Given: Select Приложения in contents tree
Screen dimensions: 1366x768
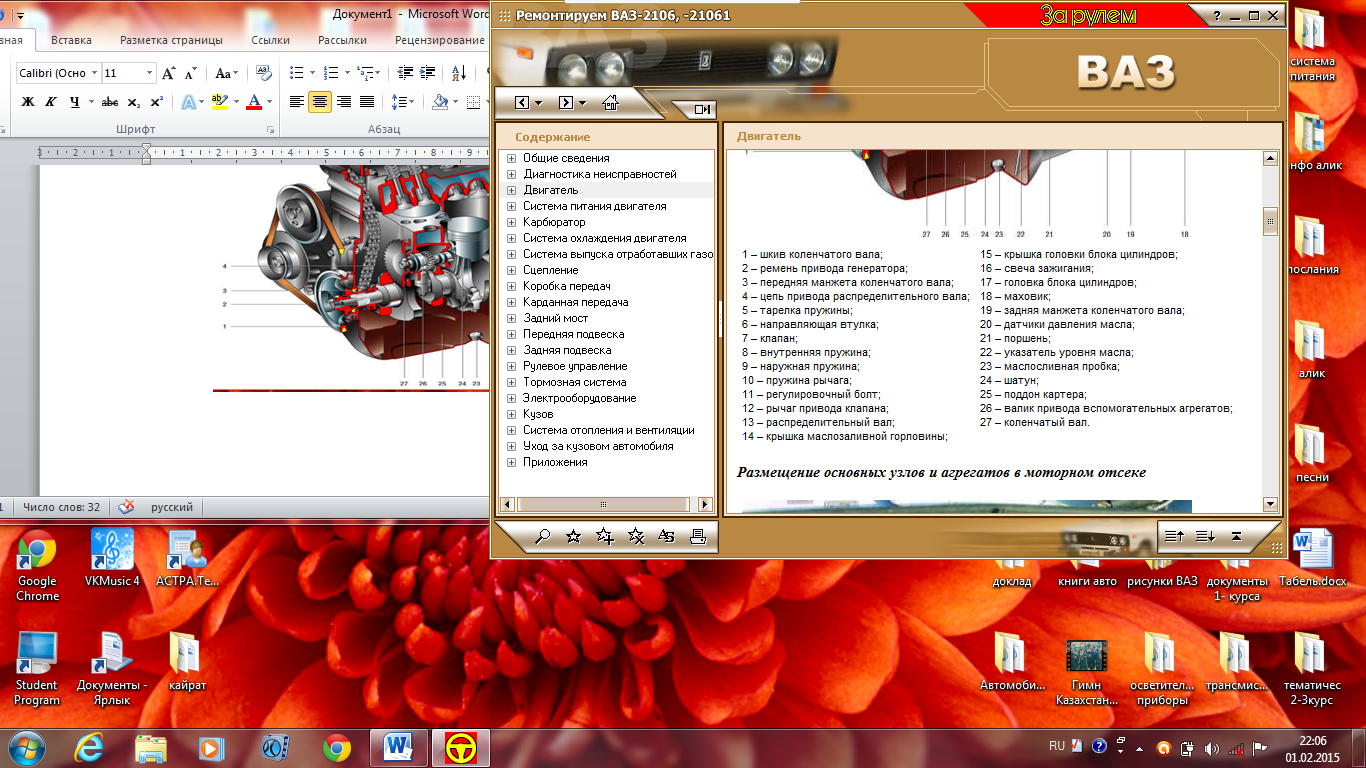Looking at the screenshot, I should (555, 462).
